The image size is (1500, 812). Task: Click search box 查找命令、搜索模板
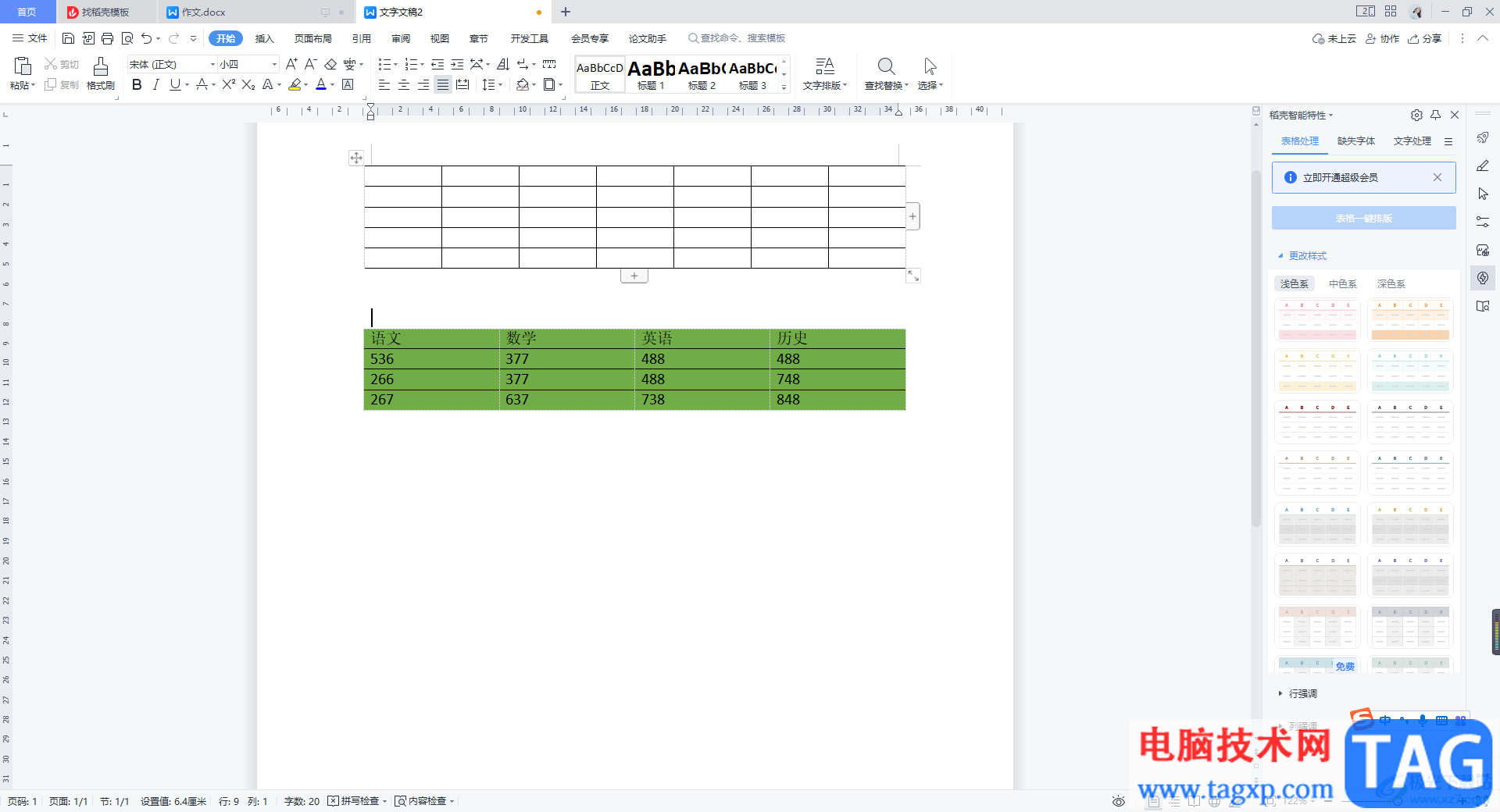737,38
